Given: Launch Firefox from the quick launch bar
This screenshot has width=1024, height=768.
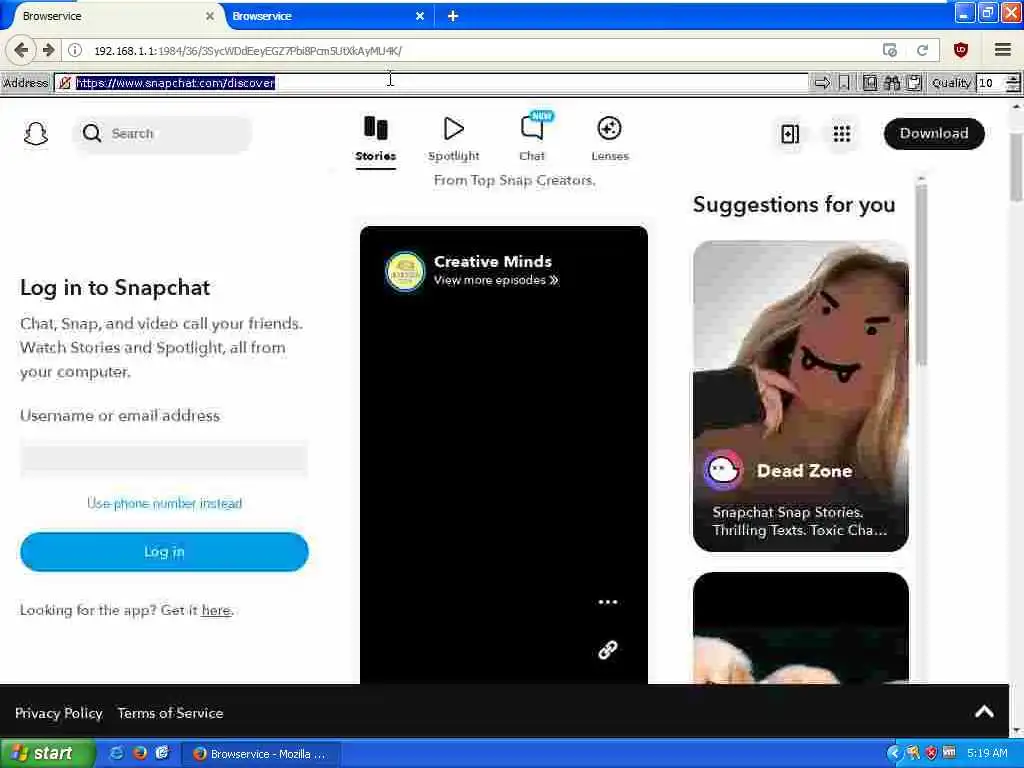Looking at the screenshot, I should coord(140,754).
